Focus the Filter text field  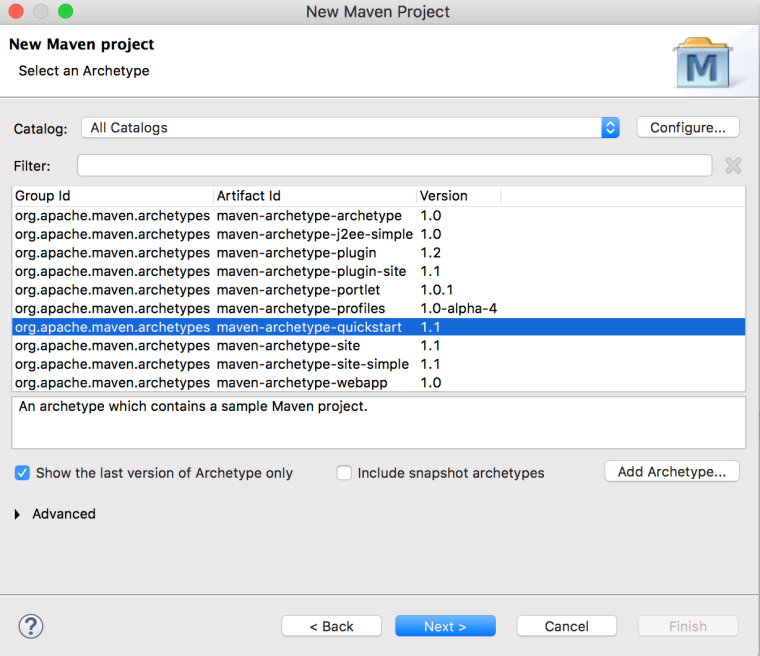coord(395,166)
